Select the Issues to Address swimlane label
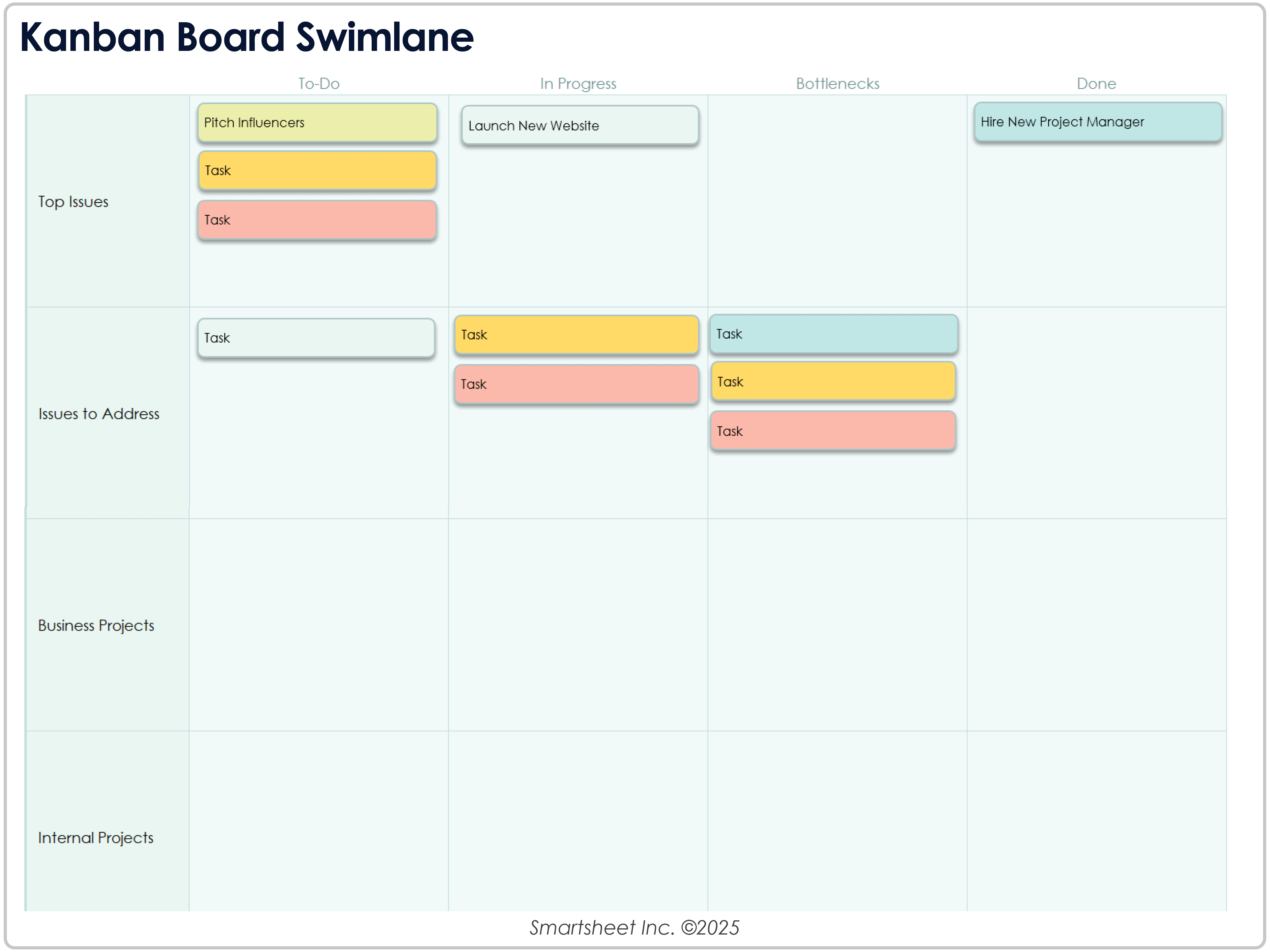1270x952 pixels. tap(99, 414)
